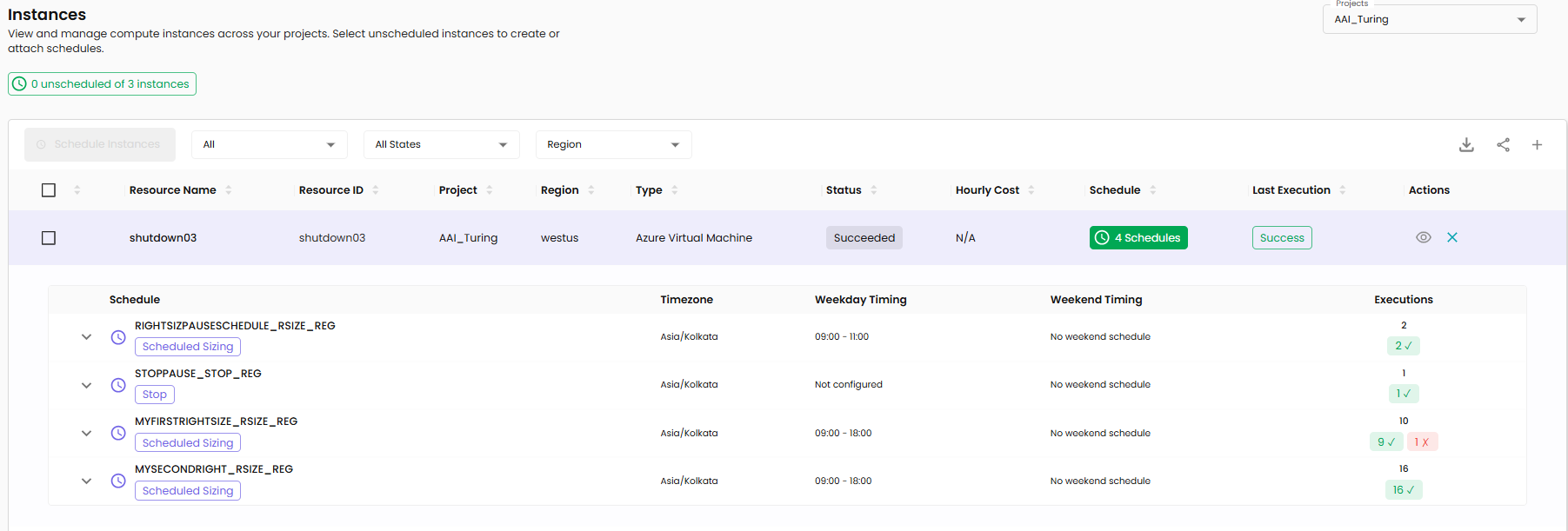This screenshot has width=1568, height=531.
Task: Open the Projects AAI_Turing dropdown
Action: click(1430, 19)
